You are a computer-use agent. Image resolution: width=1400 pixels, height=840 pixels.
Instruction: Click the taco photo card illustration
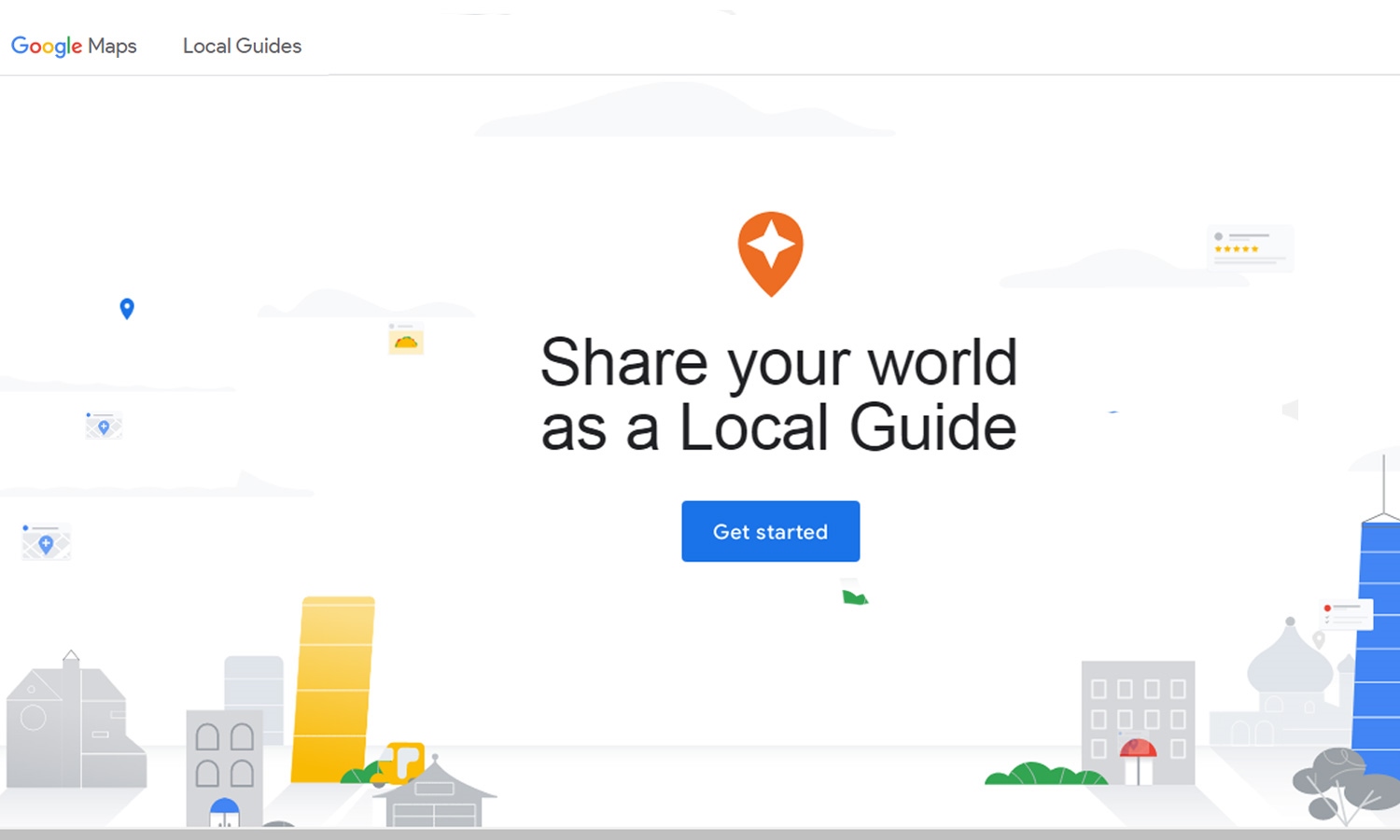pos(405,340)
